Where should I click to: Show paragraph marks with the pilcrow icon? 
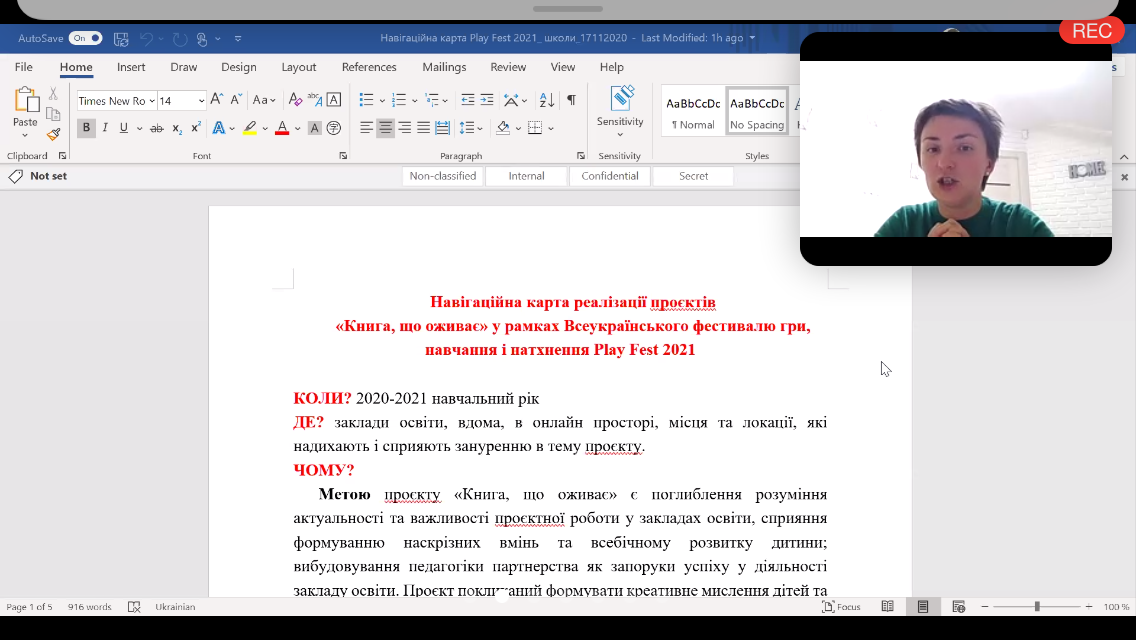pos(571,100)
